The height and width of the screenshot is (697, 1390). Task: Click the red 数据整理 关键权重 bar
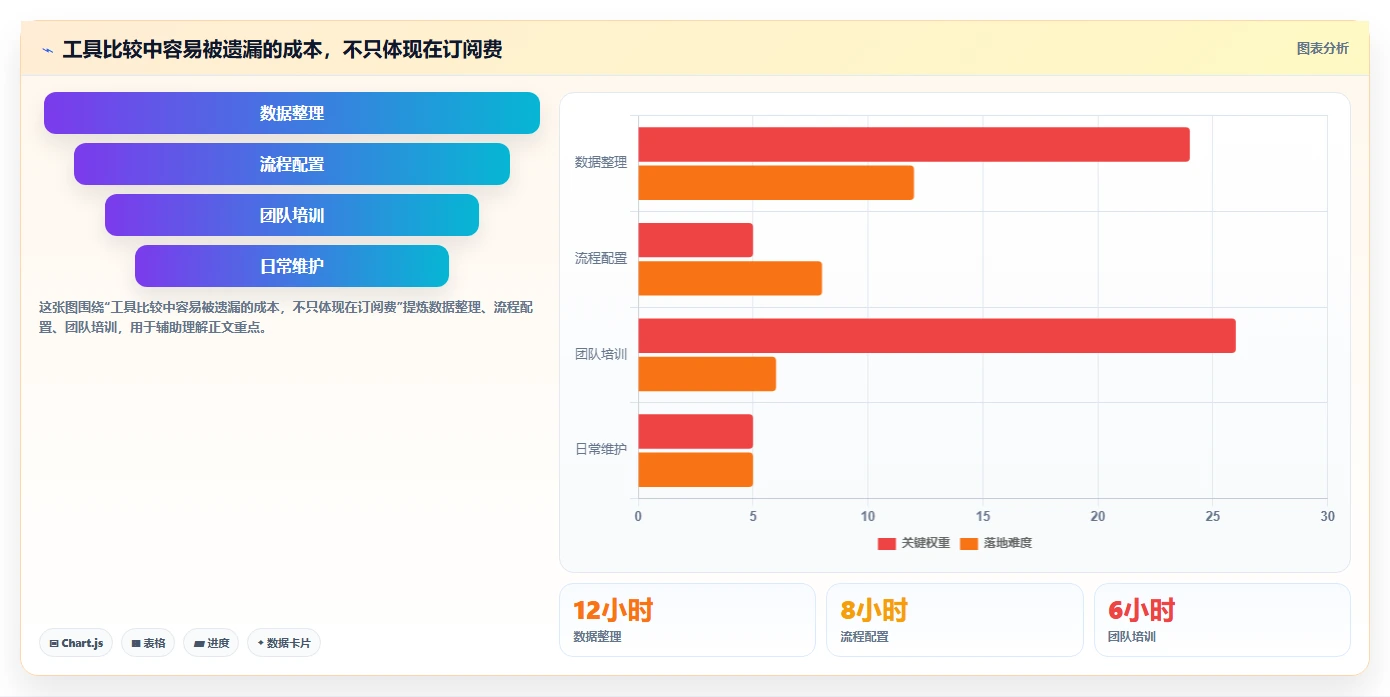pos(914,145)
